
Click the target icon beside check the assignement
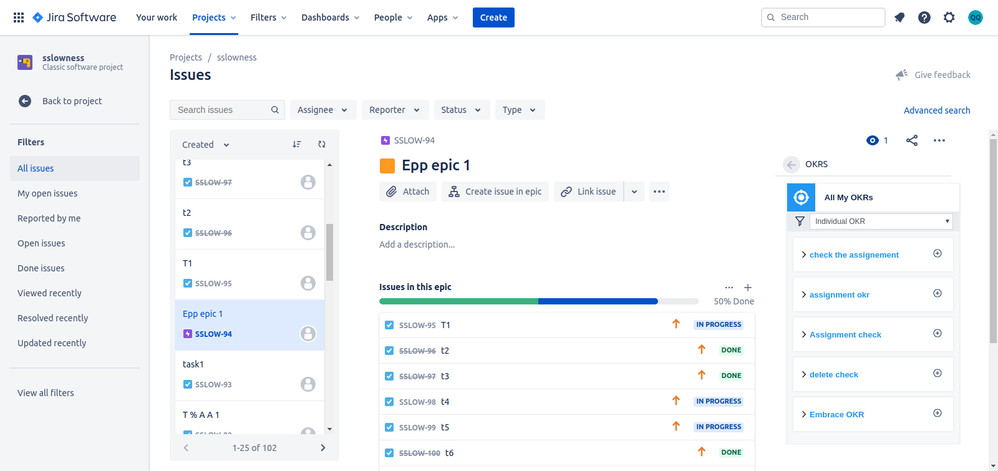point(937,253)
